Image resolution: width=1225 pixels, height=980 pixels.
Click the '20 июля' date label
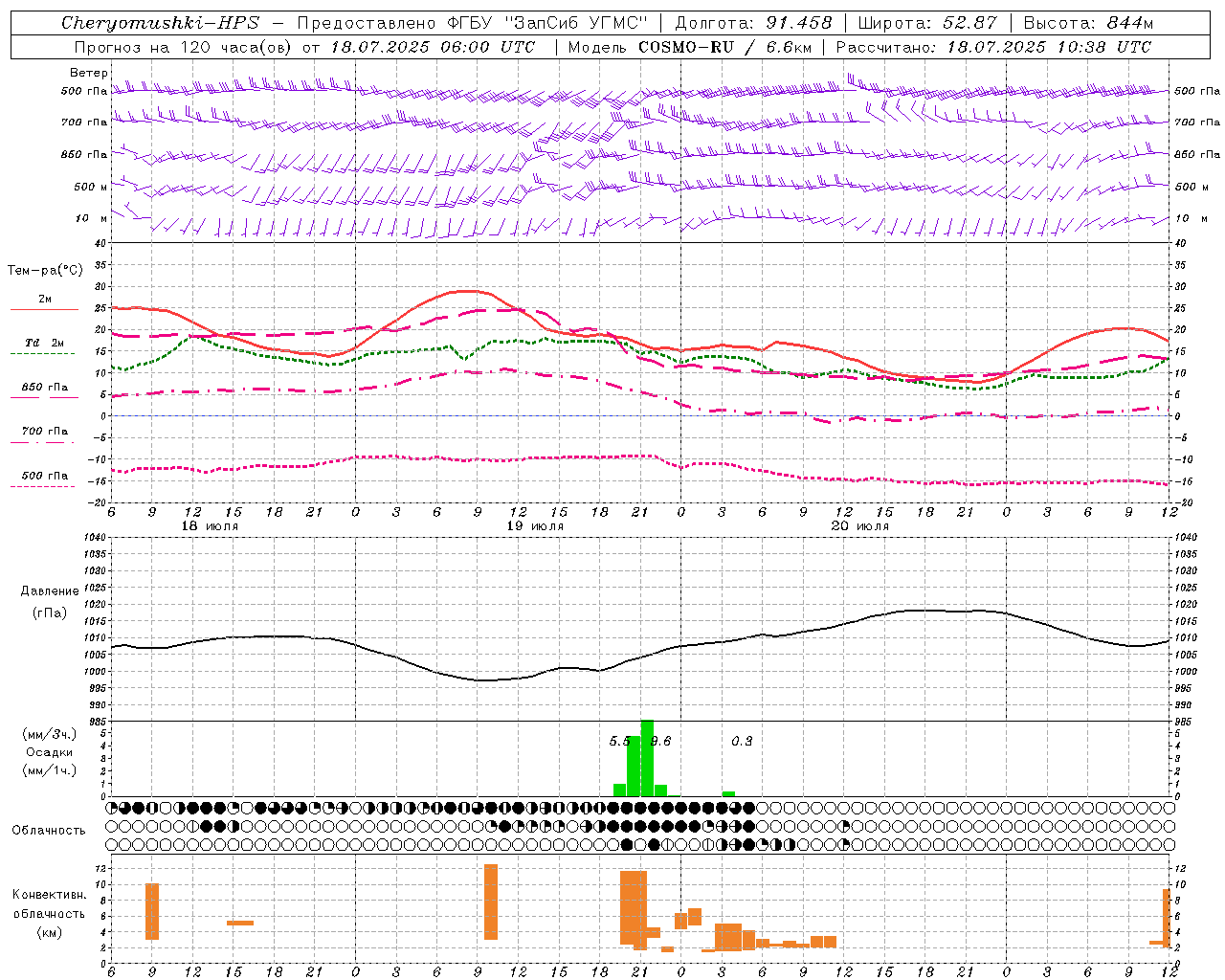pos(860,526)
